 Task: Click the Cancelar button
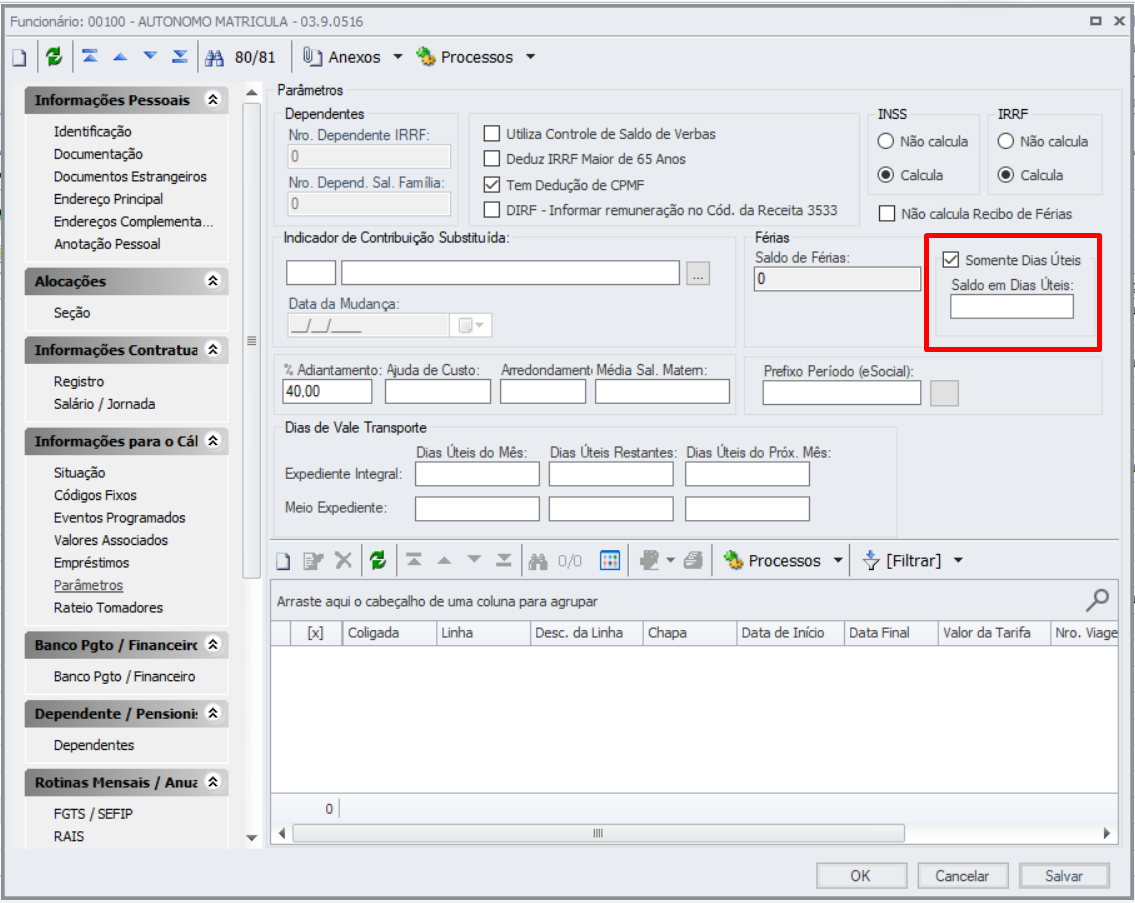tap(962, 876)
